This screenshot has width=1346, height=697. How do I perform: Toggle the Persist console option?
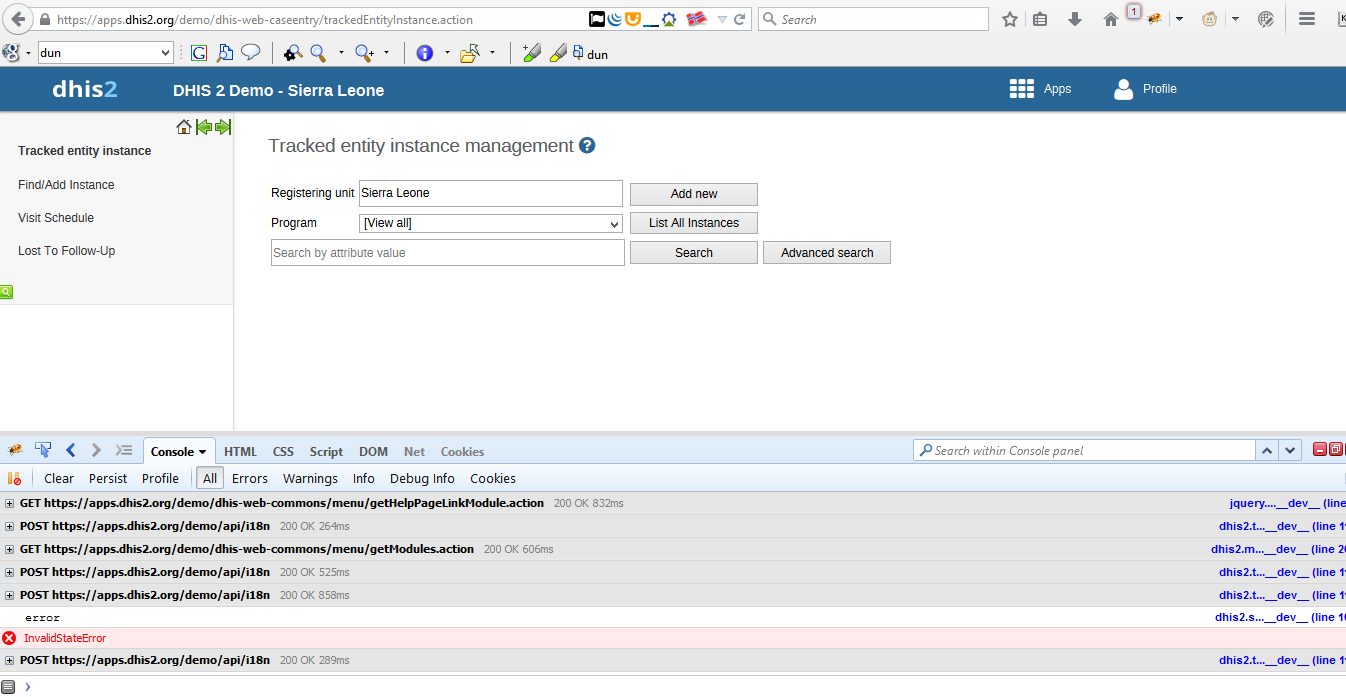[x=108, y=479]
